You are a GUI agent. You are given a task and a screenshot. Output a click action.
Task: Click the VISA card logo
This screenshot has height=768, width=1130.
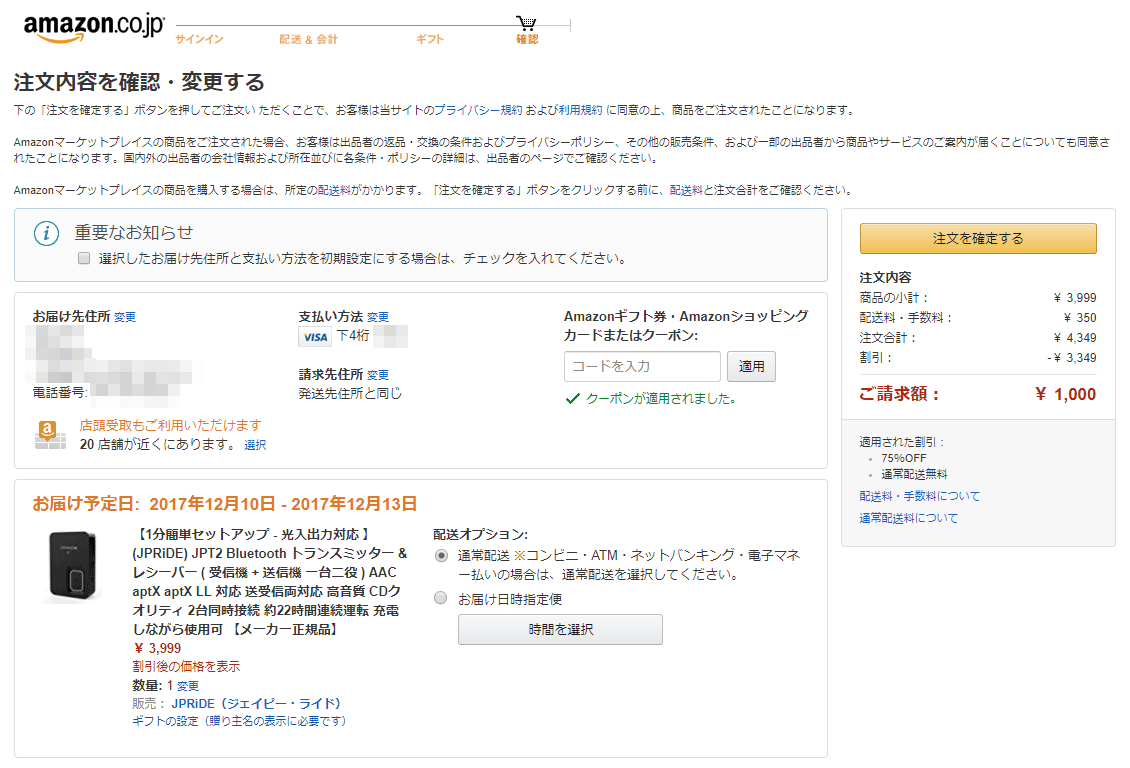[315, 336]
